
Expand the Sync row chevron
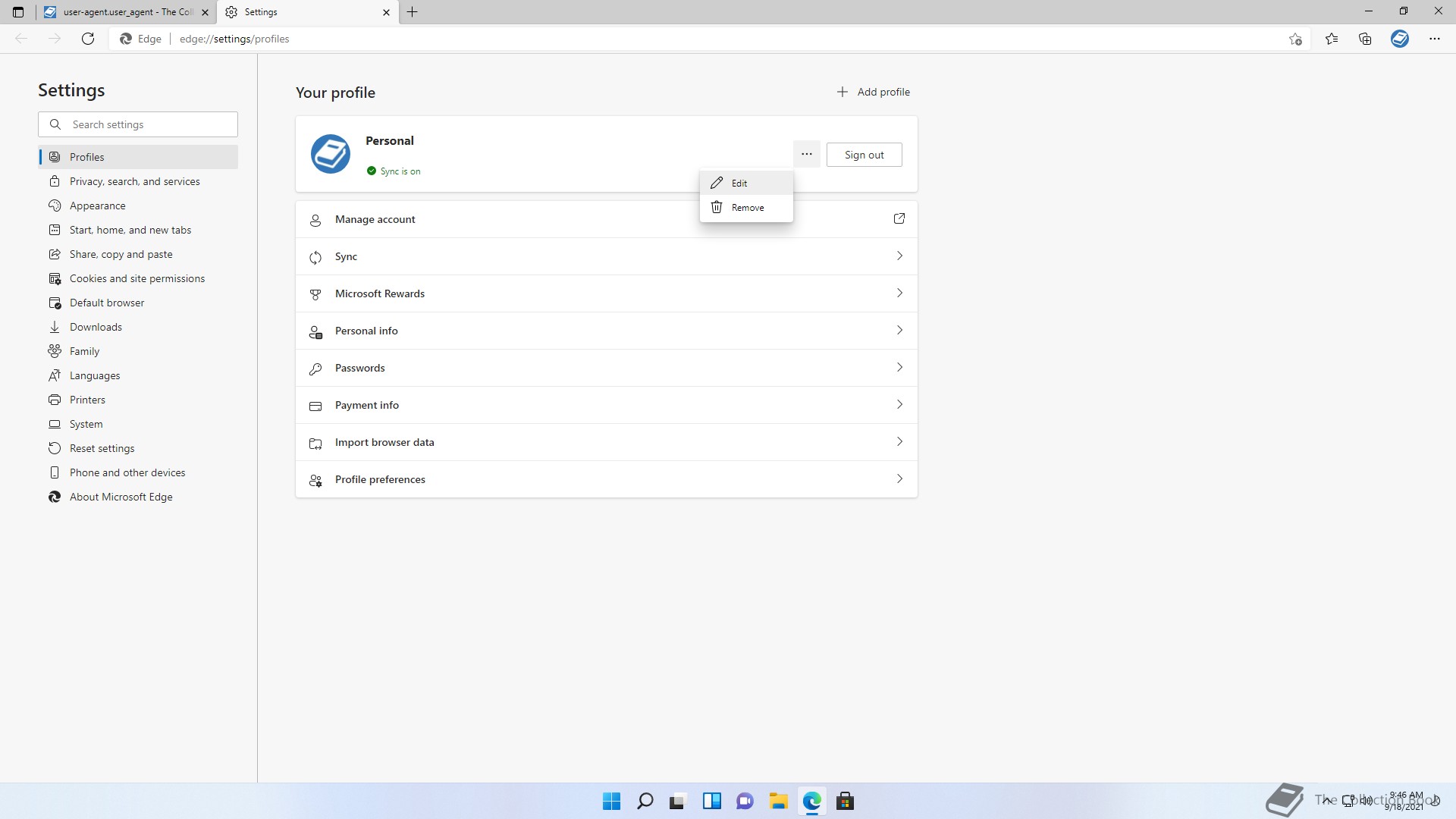pos(899,256)
